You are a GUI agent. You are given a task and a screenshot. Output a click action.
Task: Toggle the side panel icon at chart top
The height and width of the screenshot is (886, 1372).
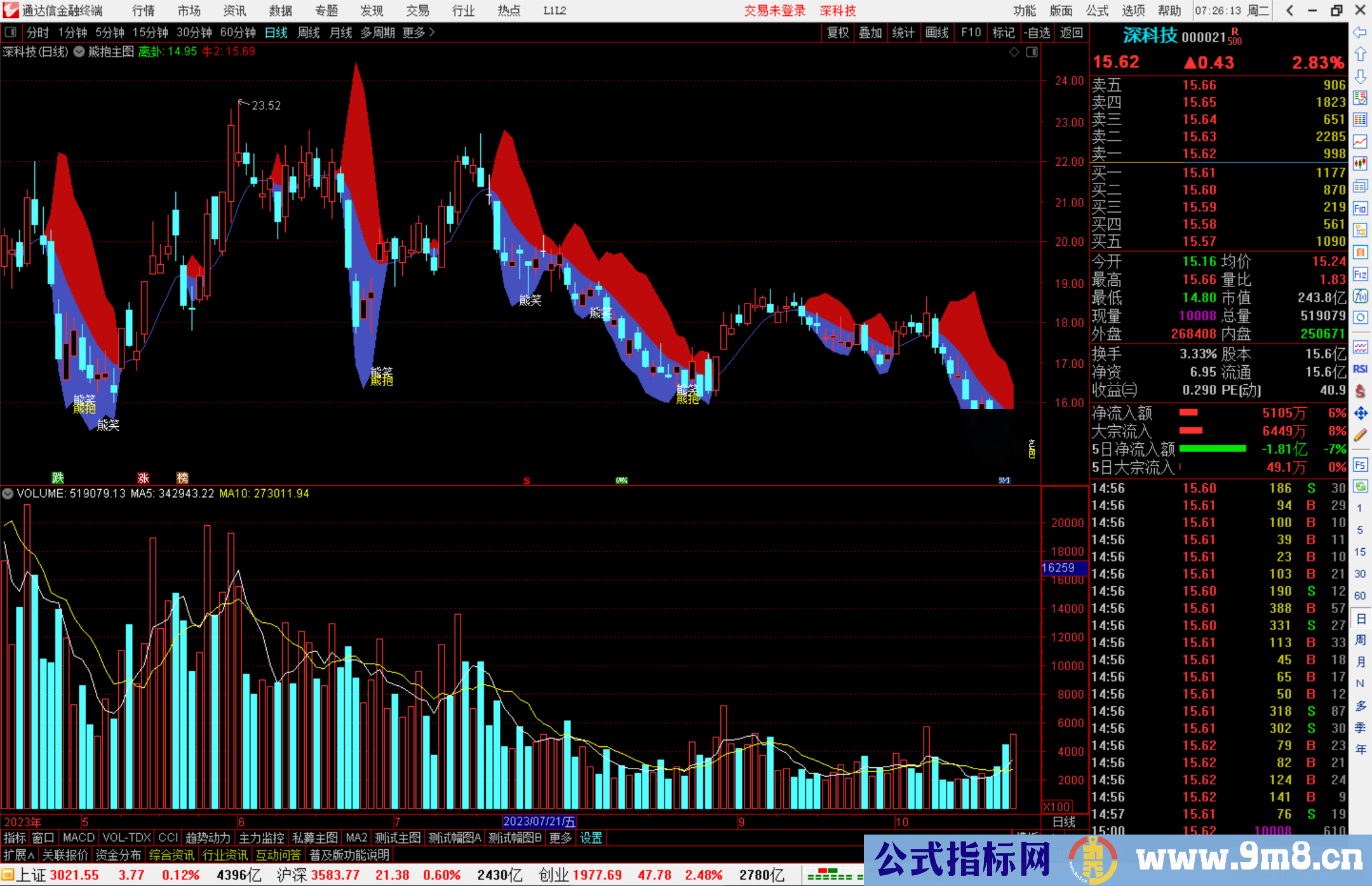1032,52
